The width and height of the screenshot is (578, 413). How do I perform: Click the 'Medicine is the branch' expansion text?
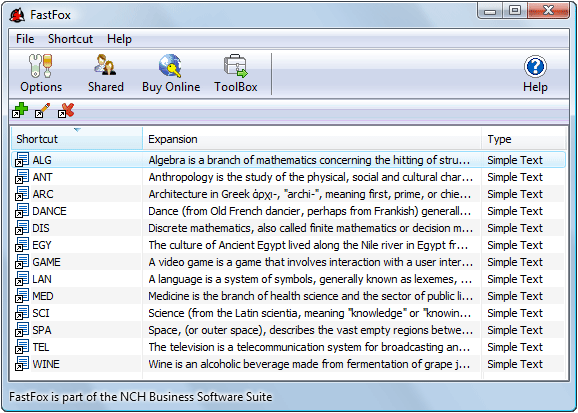tap(311, 296)
